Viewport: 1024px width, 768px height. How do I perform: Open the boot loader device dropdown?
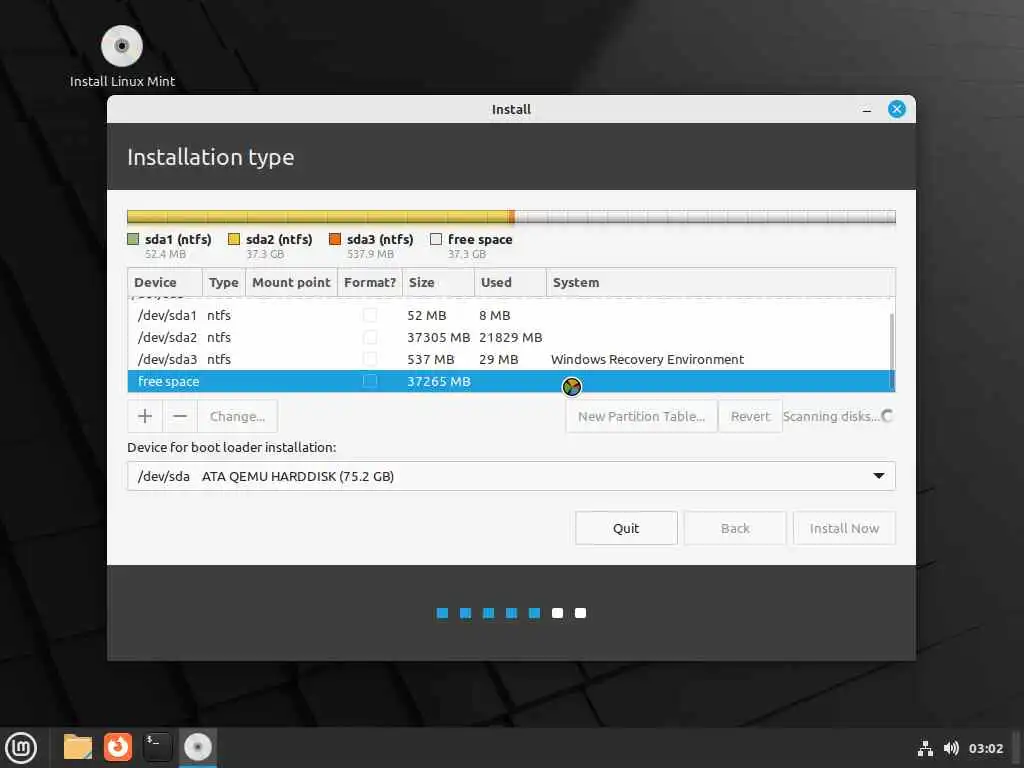tap(511, 476)
